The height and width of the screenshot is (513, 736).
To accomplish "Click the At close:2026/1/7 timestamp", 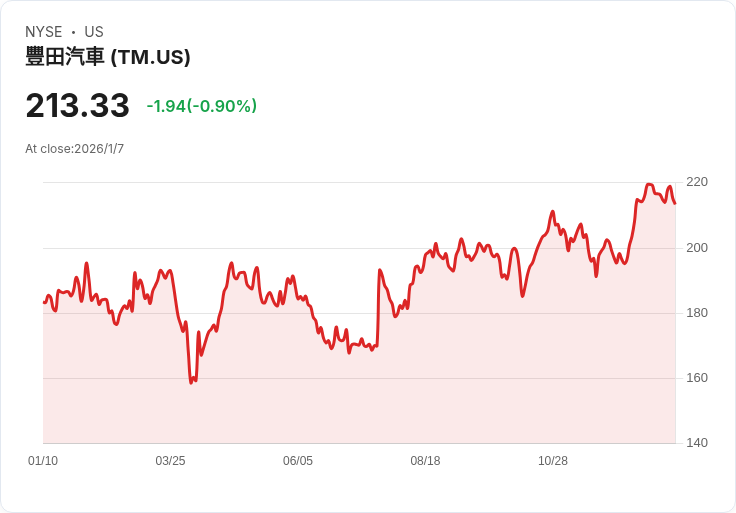I will 75,149.
